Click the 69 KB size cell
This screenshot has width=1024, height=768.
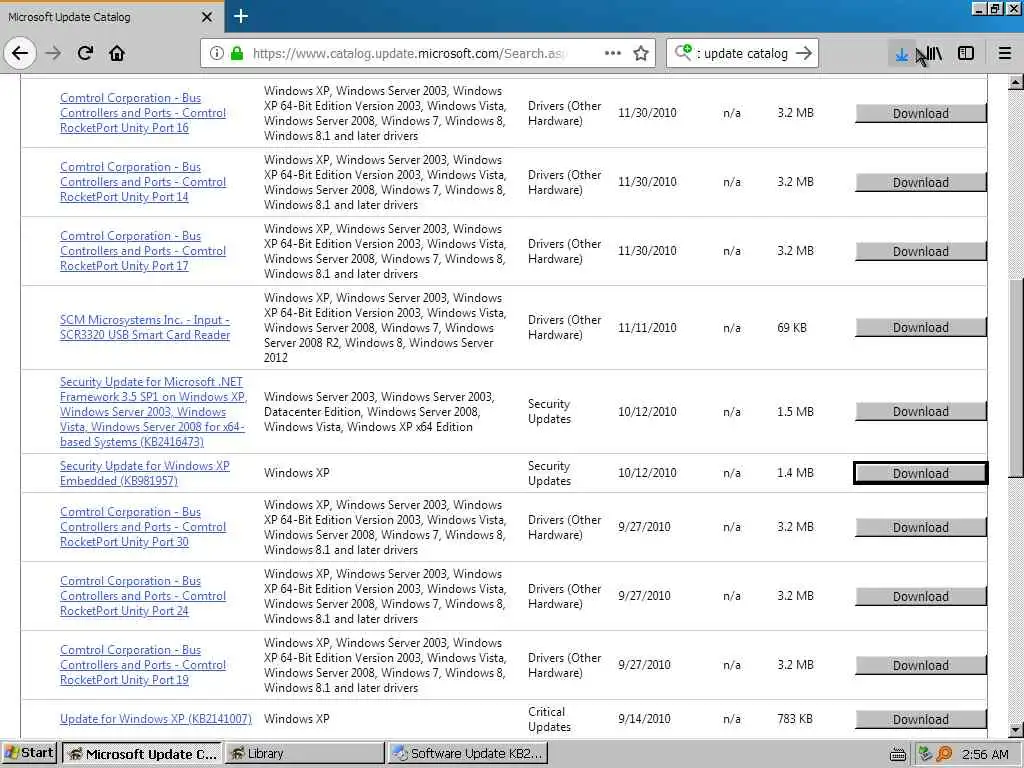pos(792,327)
